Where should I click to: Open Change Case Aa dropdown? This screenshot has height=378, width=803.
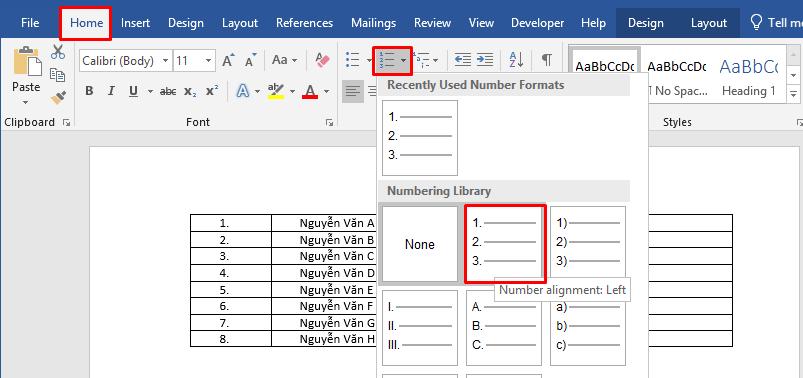tap(284, 60)
